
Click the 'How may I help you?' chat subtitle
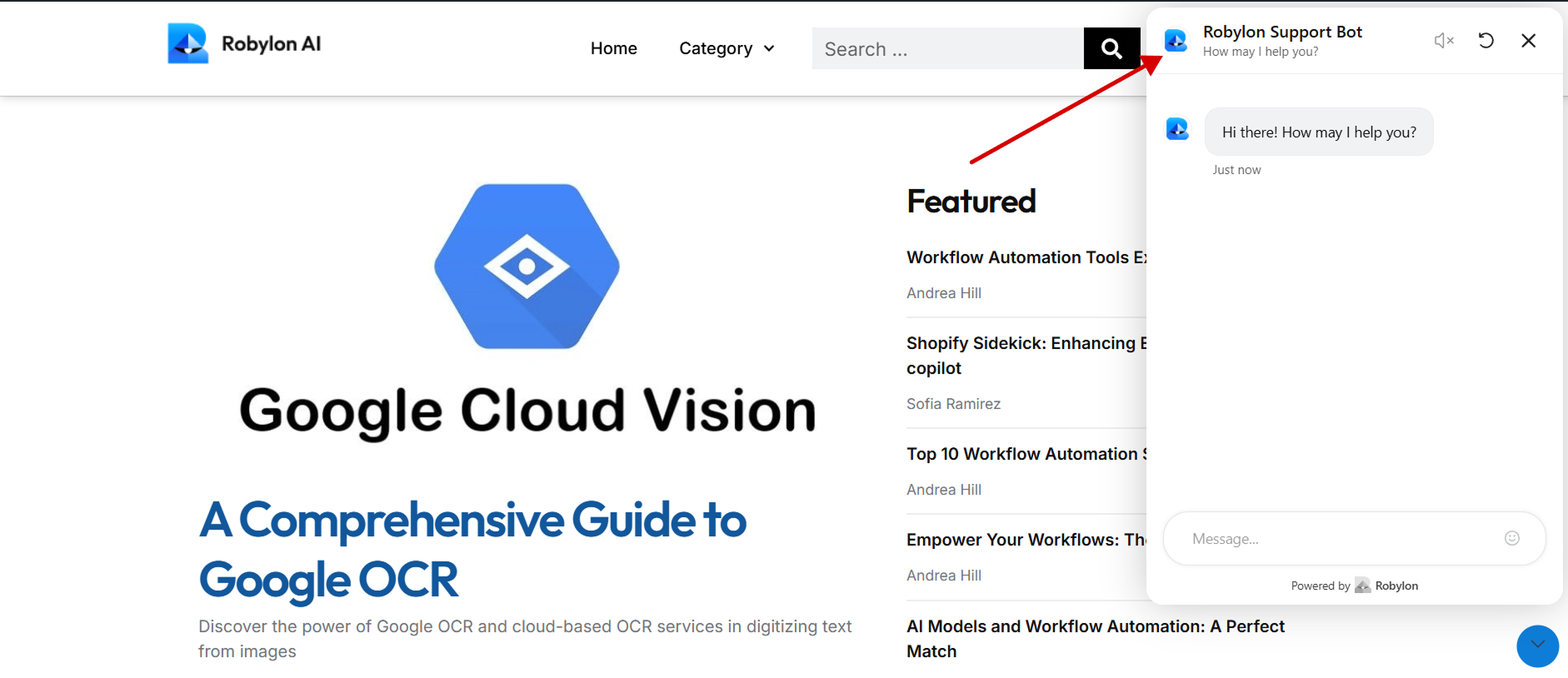pyautogui.click(x=1261, y=52)
